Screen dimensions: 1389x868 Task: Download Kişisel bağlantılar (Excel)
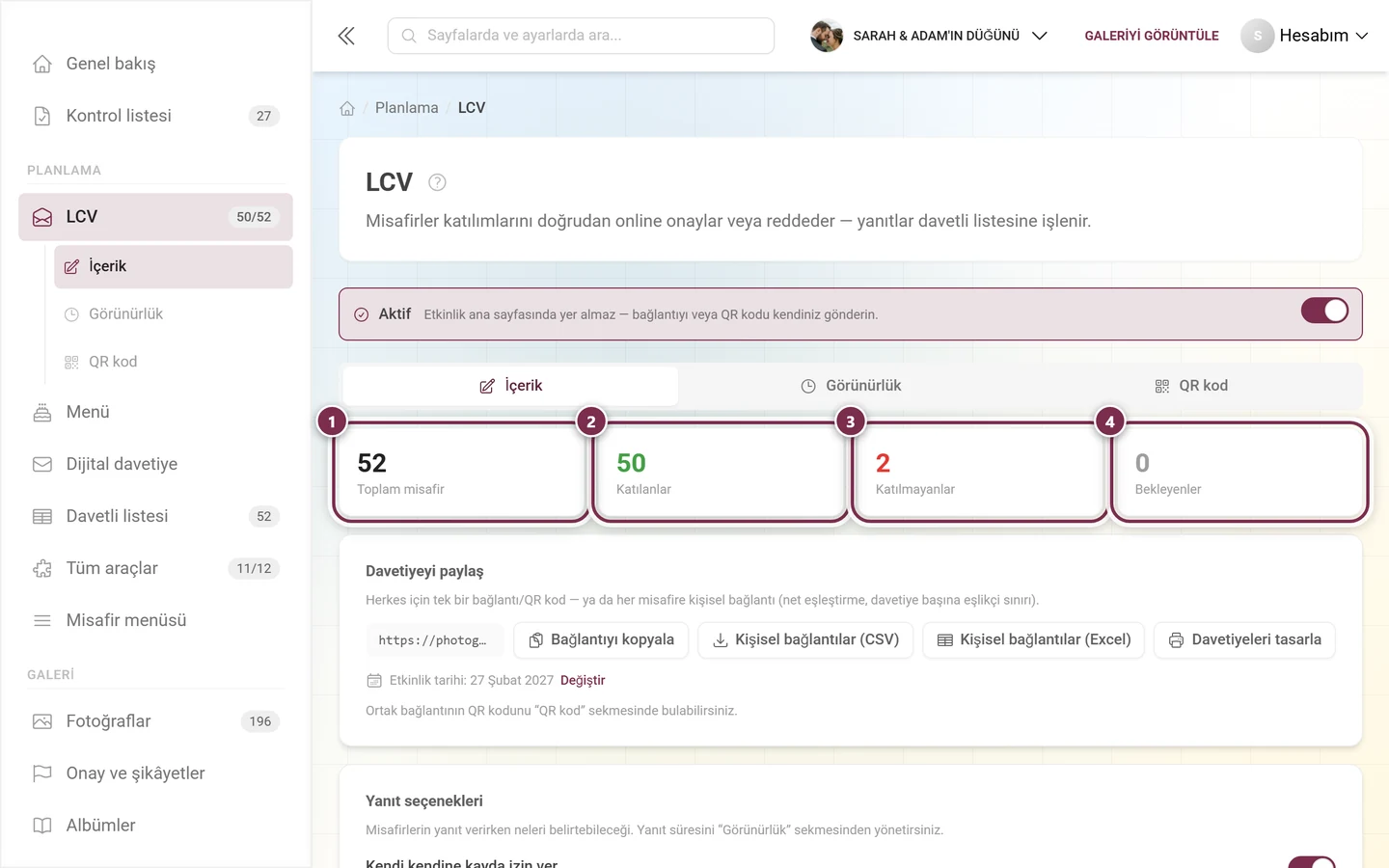tap(1034, 640)
